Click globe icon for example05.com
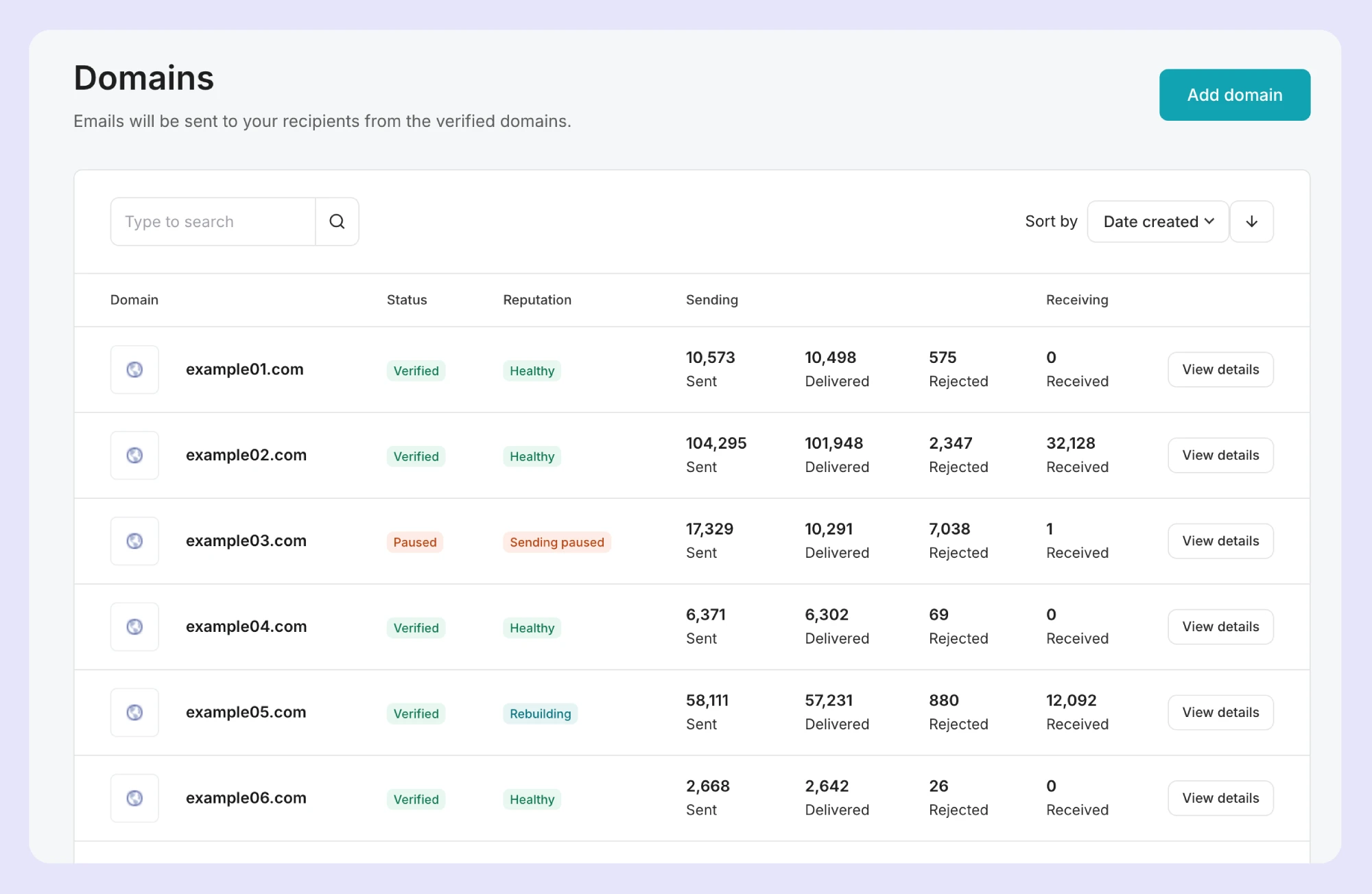The height and width of the screenshot is (894, 1372). pos(134,713)
